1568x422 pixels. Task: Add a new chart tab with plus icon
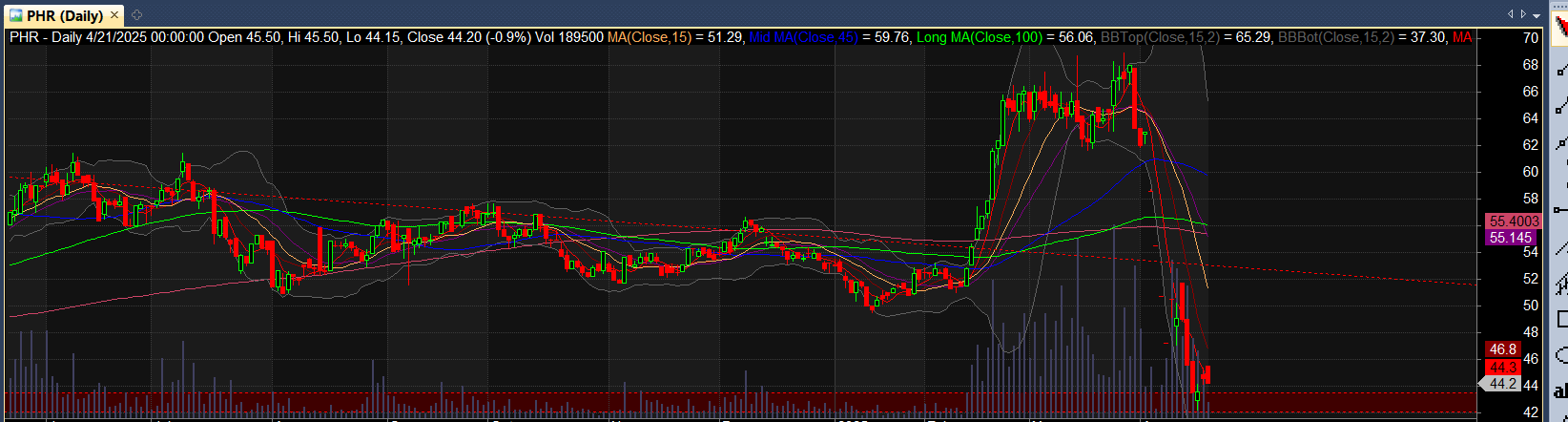[x=136, y=14]
